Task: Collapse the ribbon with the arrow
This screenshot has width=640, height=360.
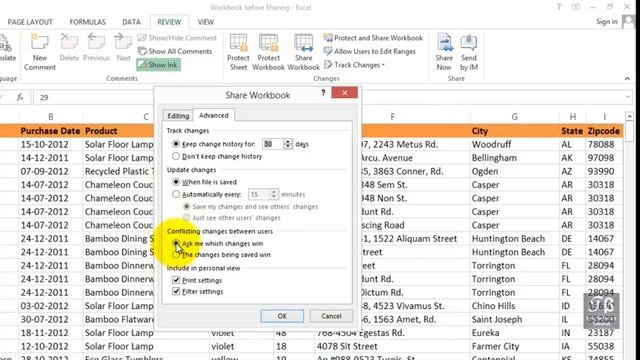Action: point(627,78)
